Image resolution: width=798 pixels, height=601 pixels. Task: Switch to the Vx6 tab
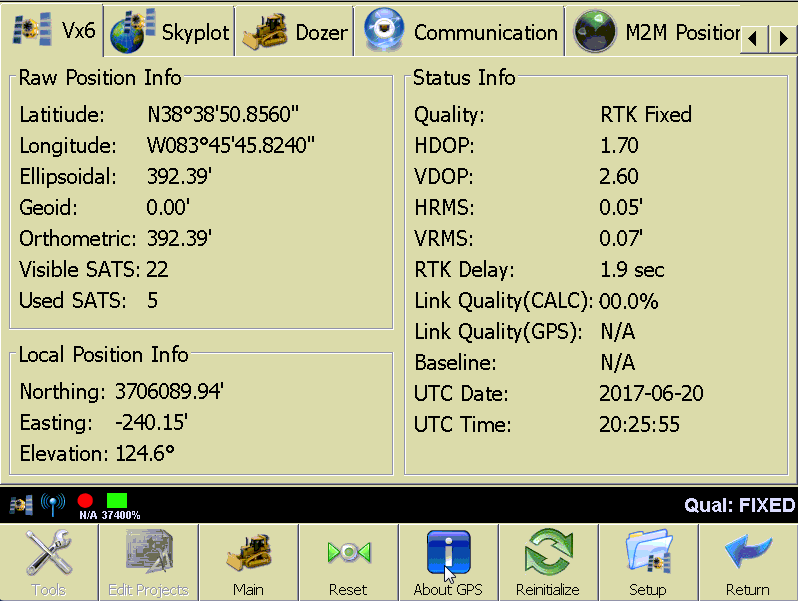(x=52, y=31)
